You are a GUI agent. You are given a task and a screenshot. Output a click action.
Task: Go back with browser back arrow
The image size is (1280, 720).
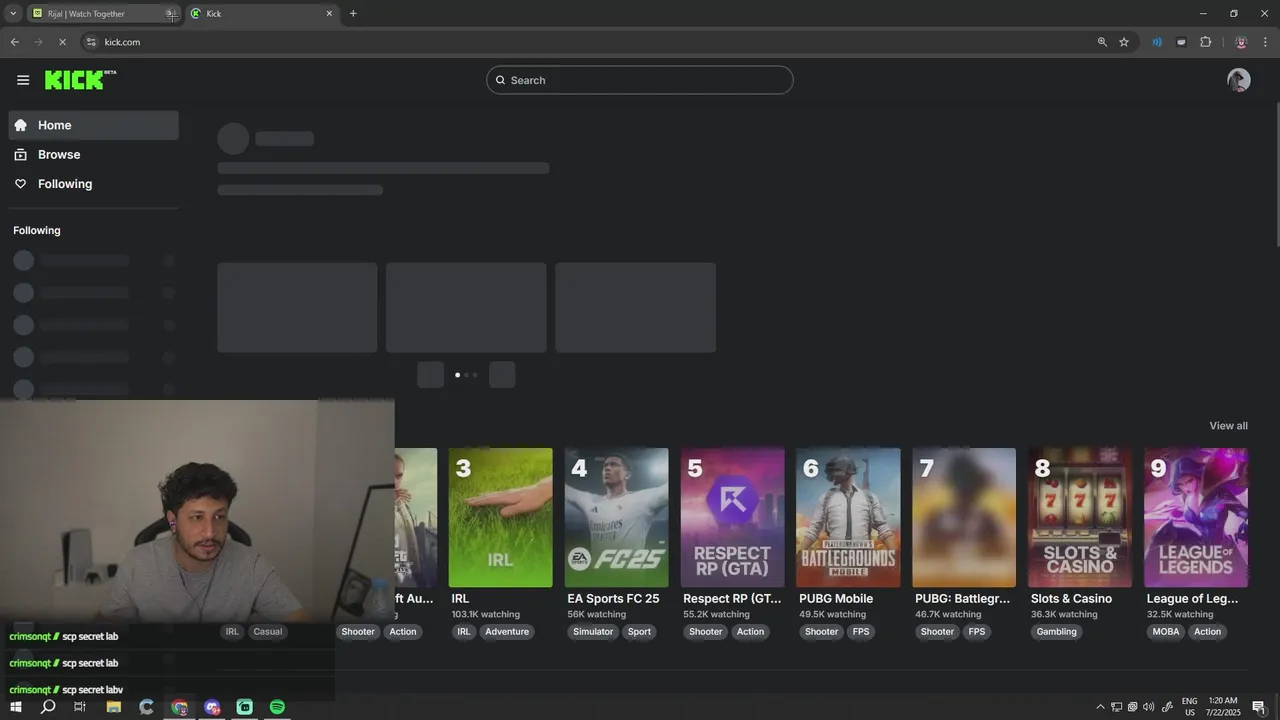(14, 42)
